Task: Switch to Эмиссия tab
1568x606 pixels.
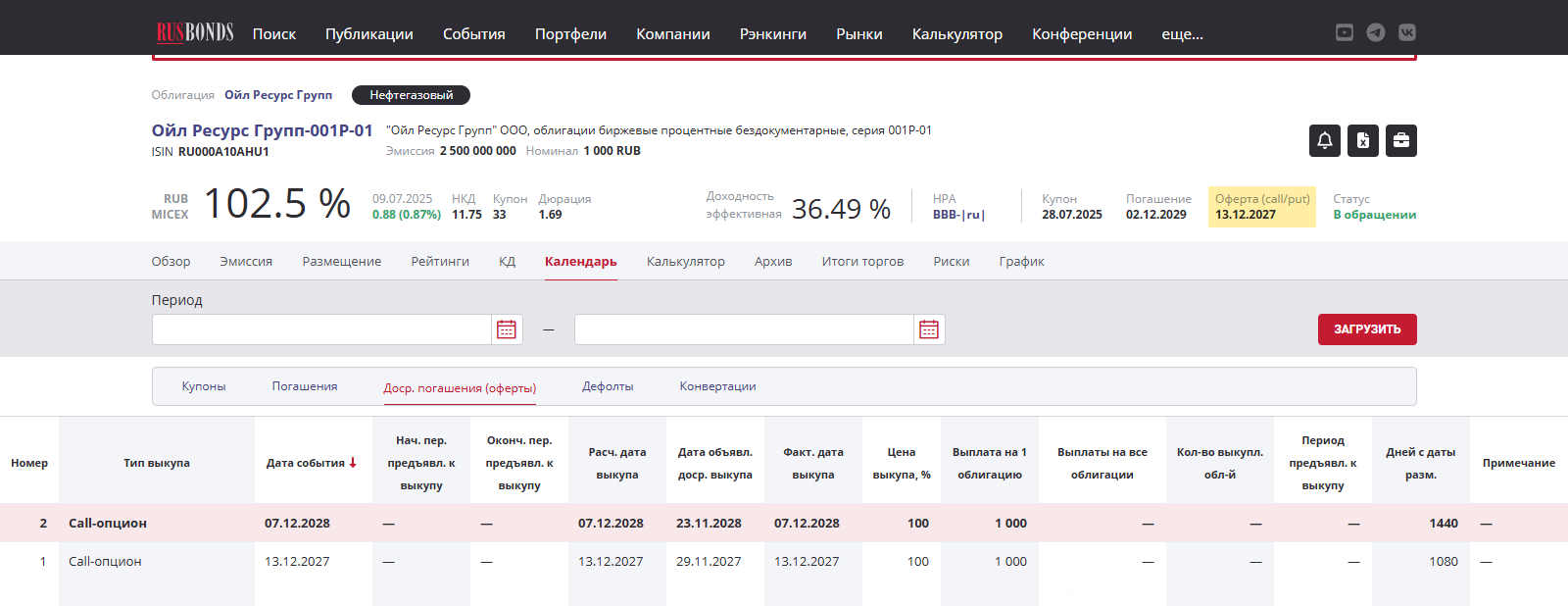Action: (x=246, y=262)
